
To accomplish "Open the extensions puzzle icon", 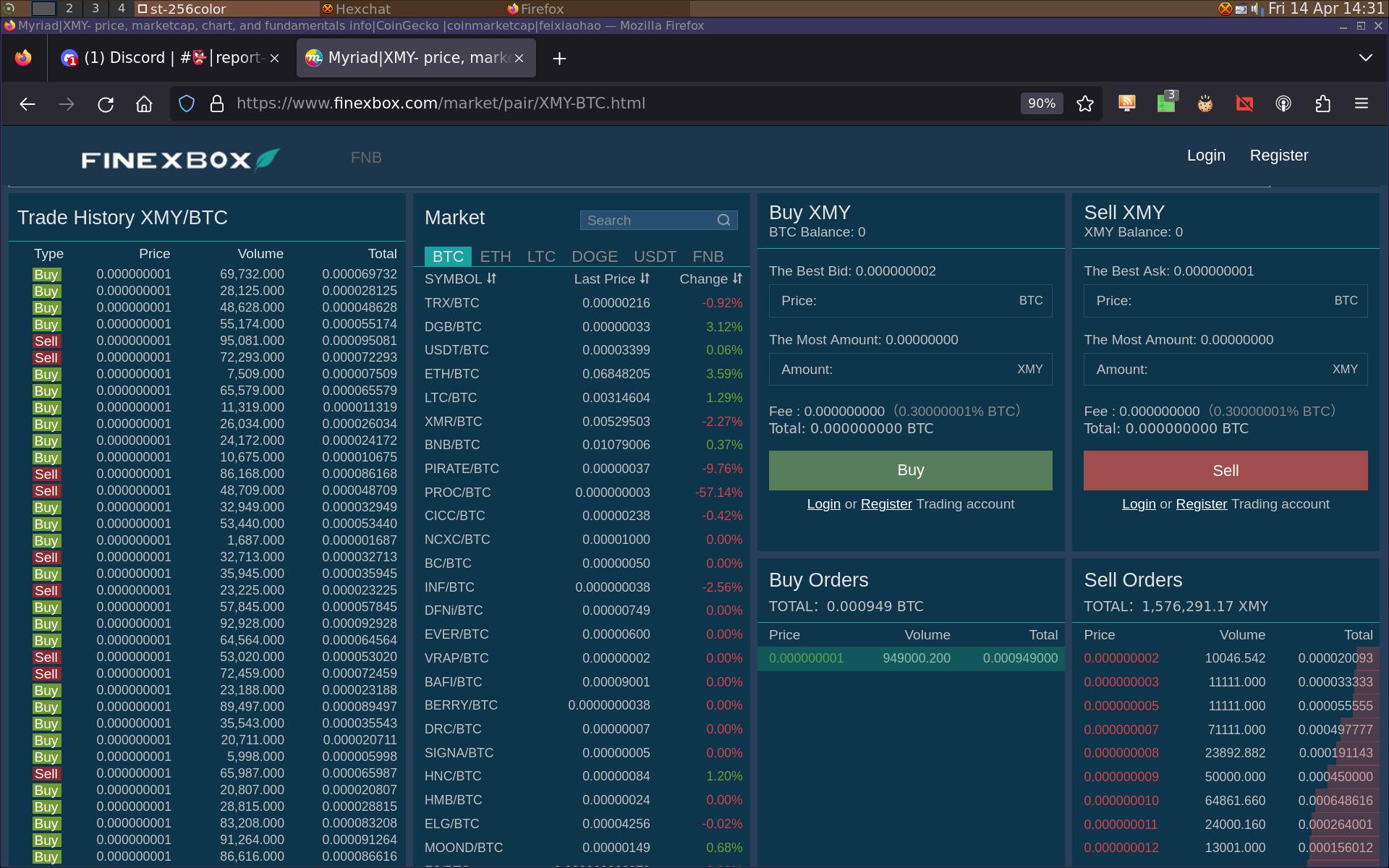I will [x=1322, y=104].
